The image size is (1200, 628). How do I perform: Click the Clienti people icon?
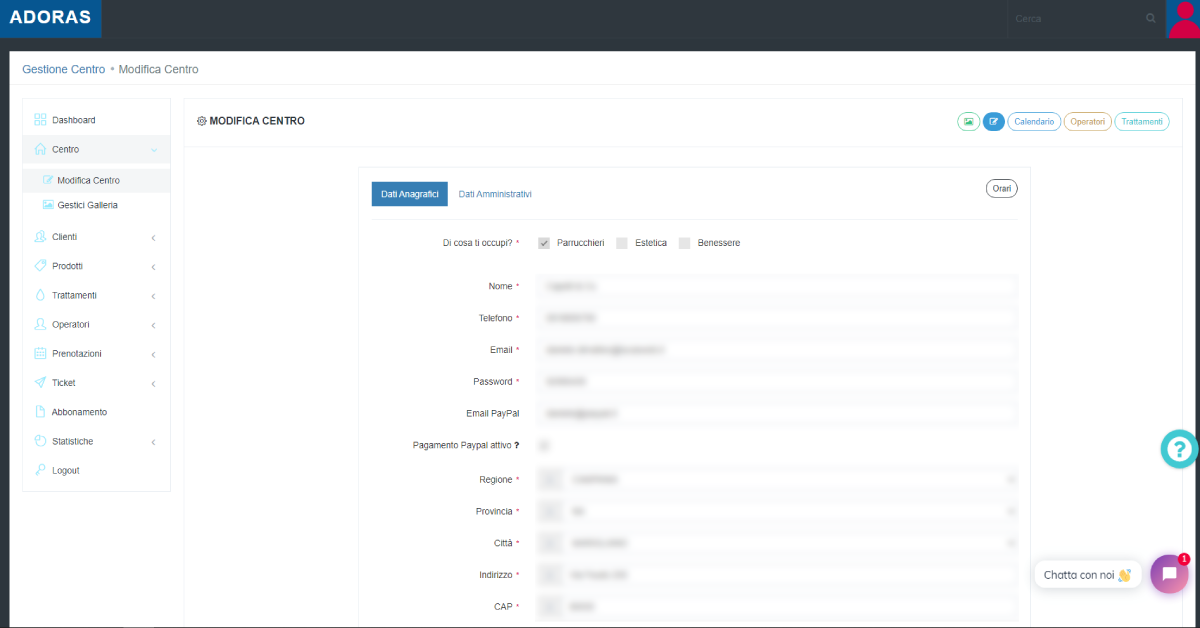point(40,237)
